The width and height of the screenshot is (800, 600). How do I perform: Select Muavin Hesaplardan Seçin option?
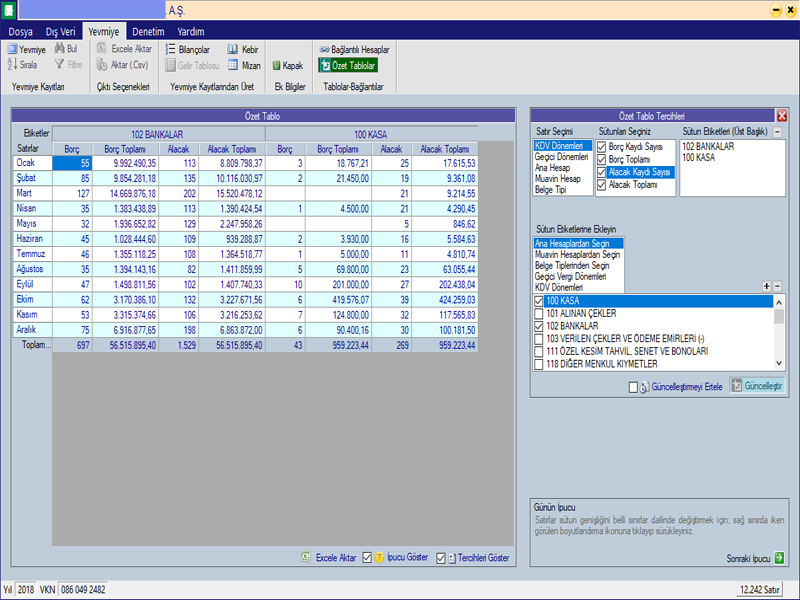(x=578, y=255)
